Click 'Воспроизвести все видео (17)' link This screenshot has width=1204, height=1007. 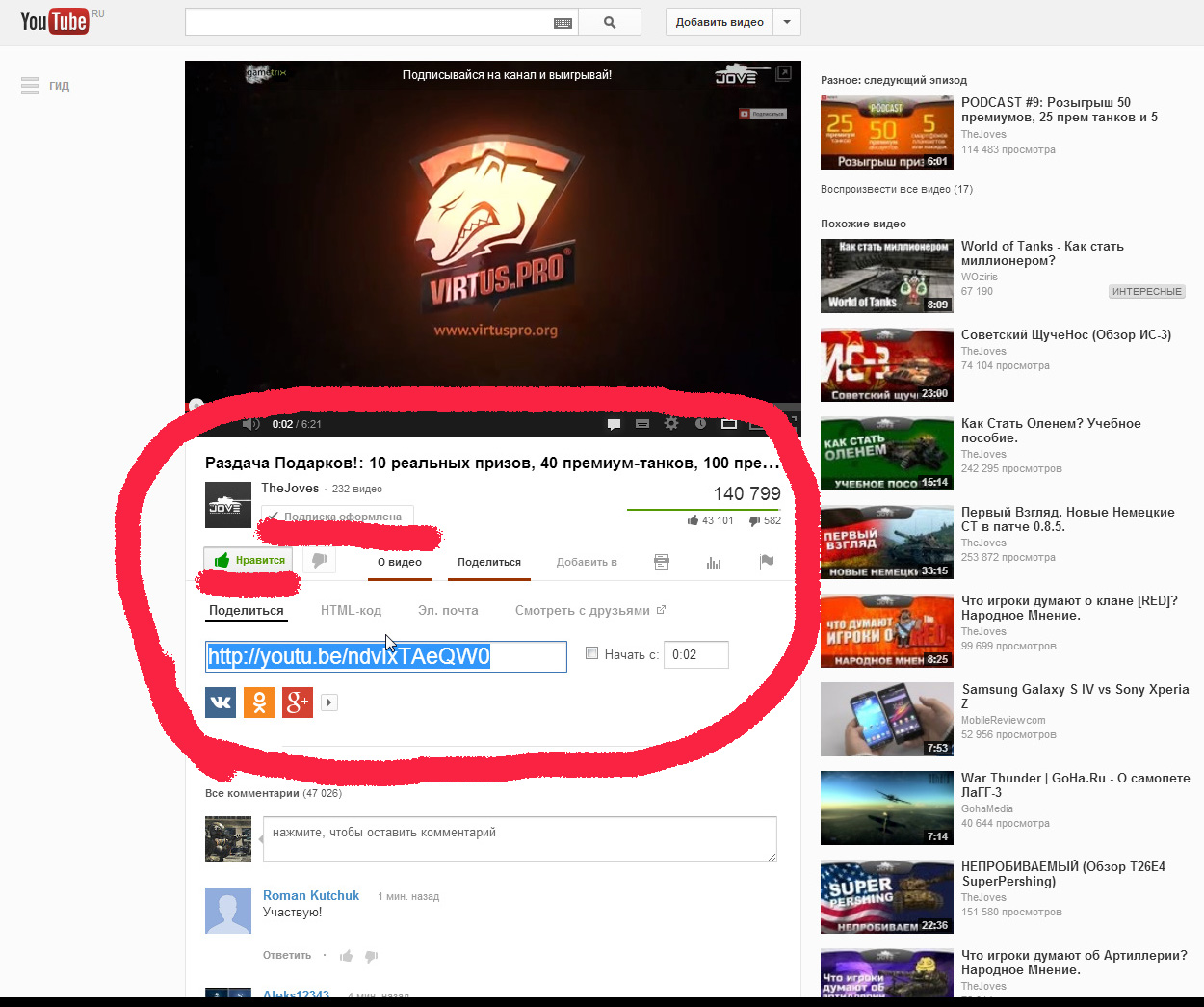897,189
